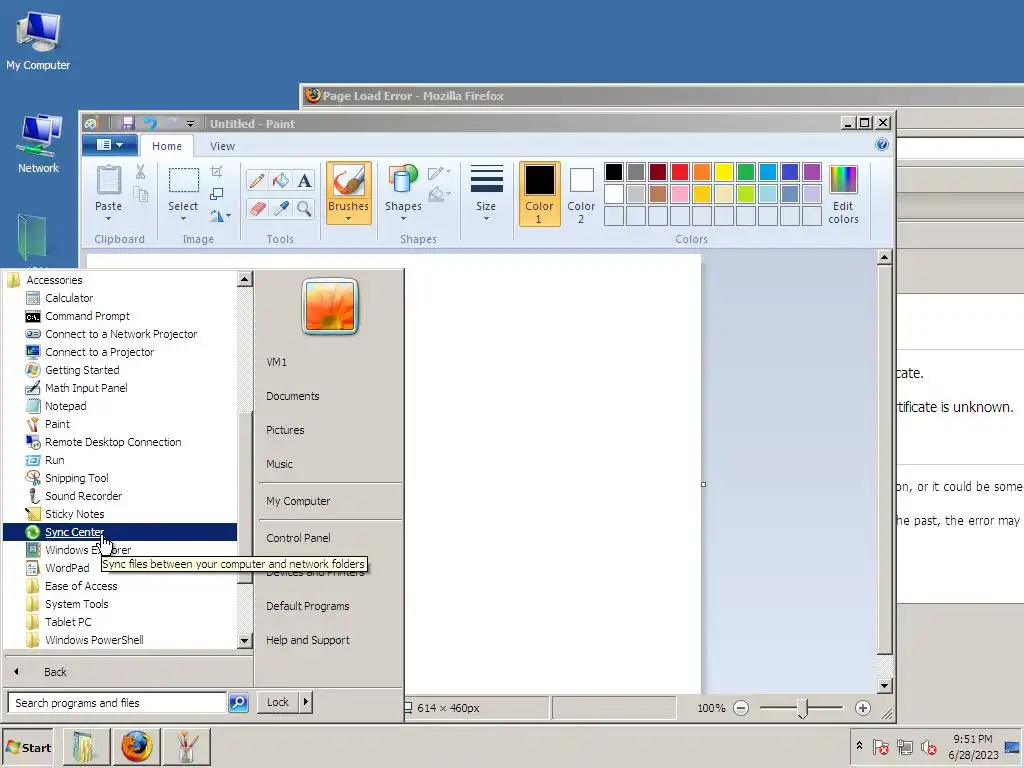
Task: Open Documents from Start menu
Action: [293, 396]
